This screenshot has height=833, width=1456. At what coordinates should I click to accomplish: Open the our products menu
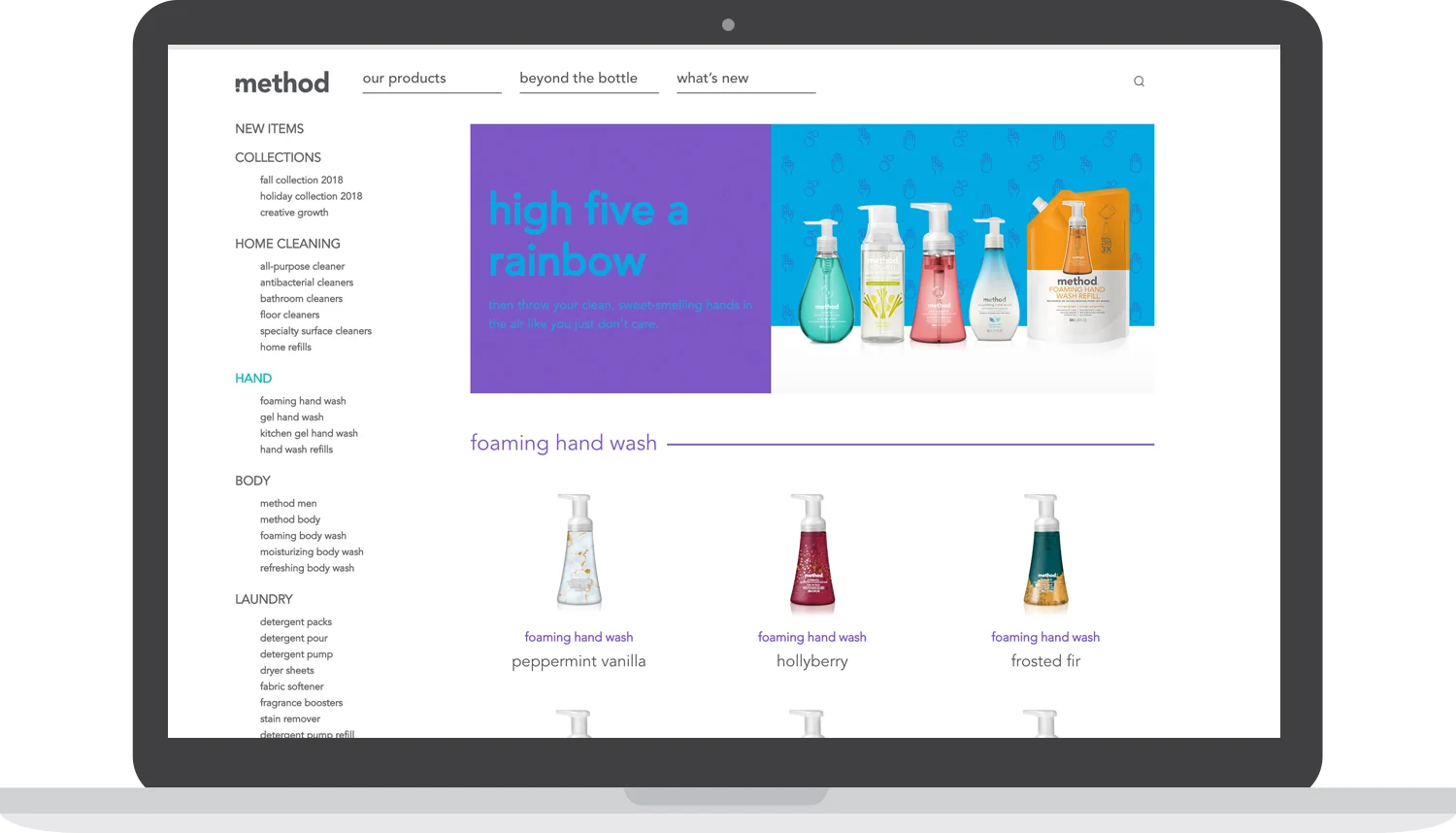pos(405,79)
